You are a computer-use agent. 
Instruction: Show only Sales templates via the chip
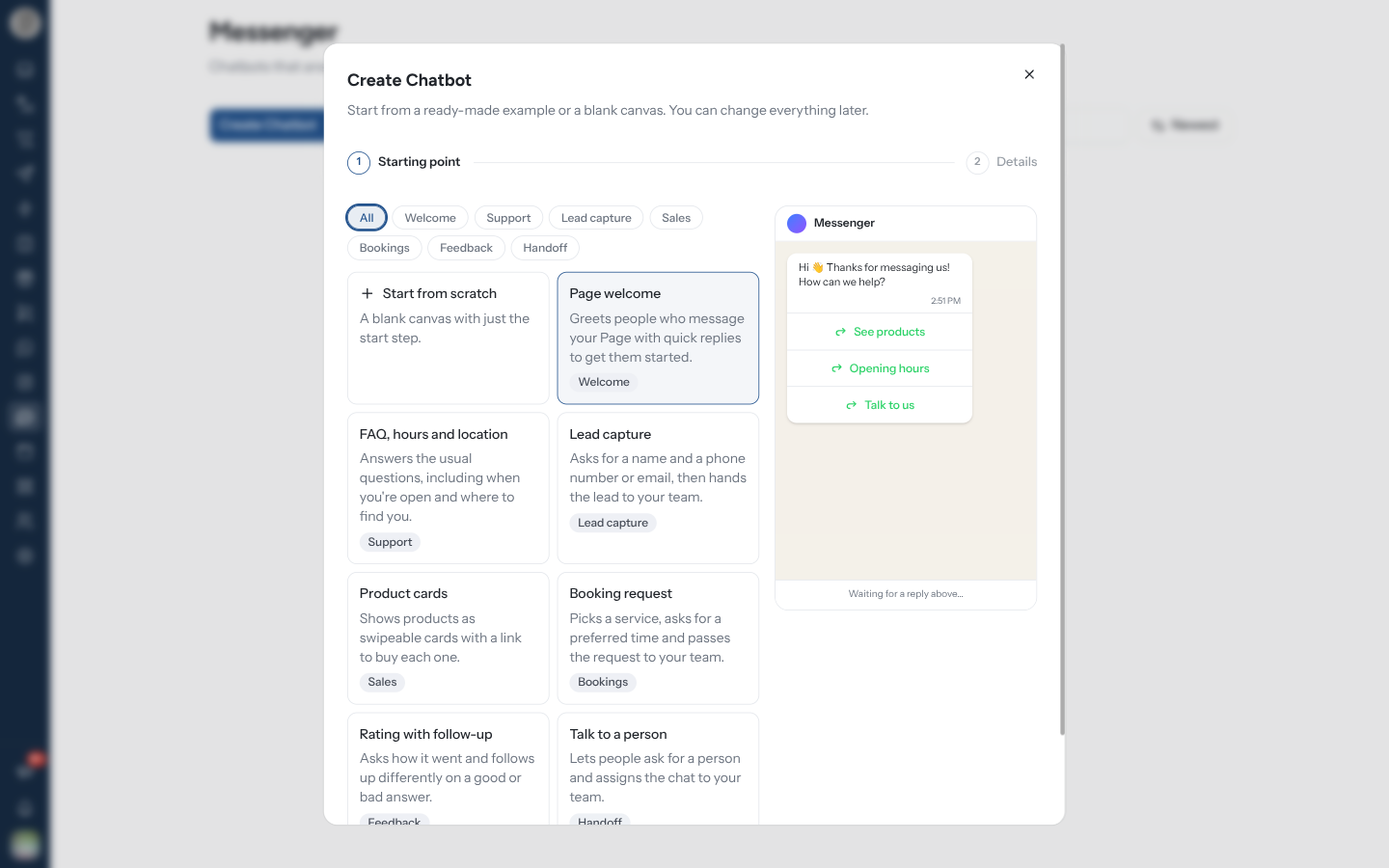tap(676, 218)
